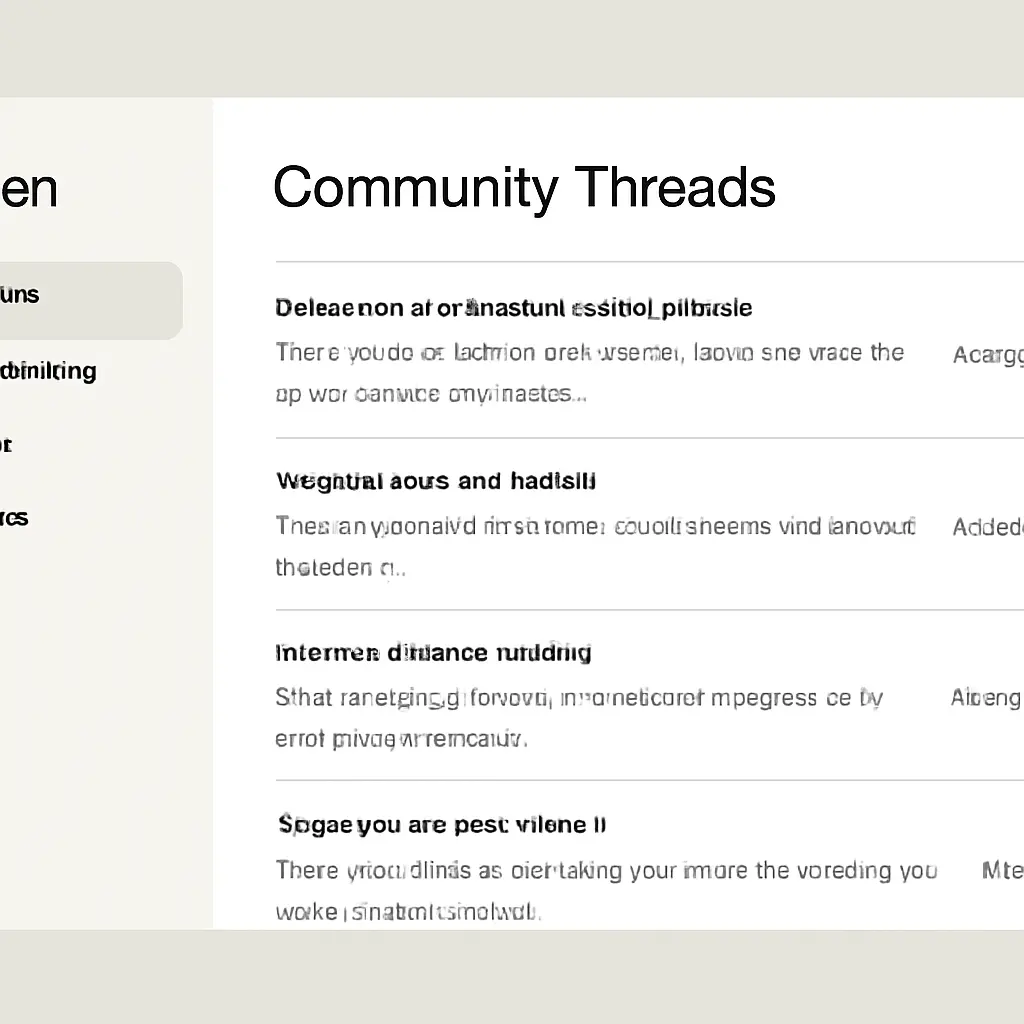Click second thread preview starting "Thesan"
The width and height of the screenshot is (1024, 1024).
pos(595,526)
